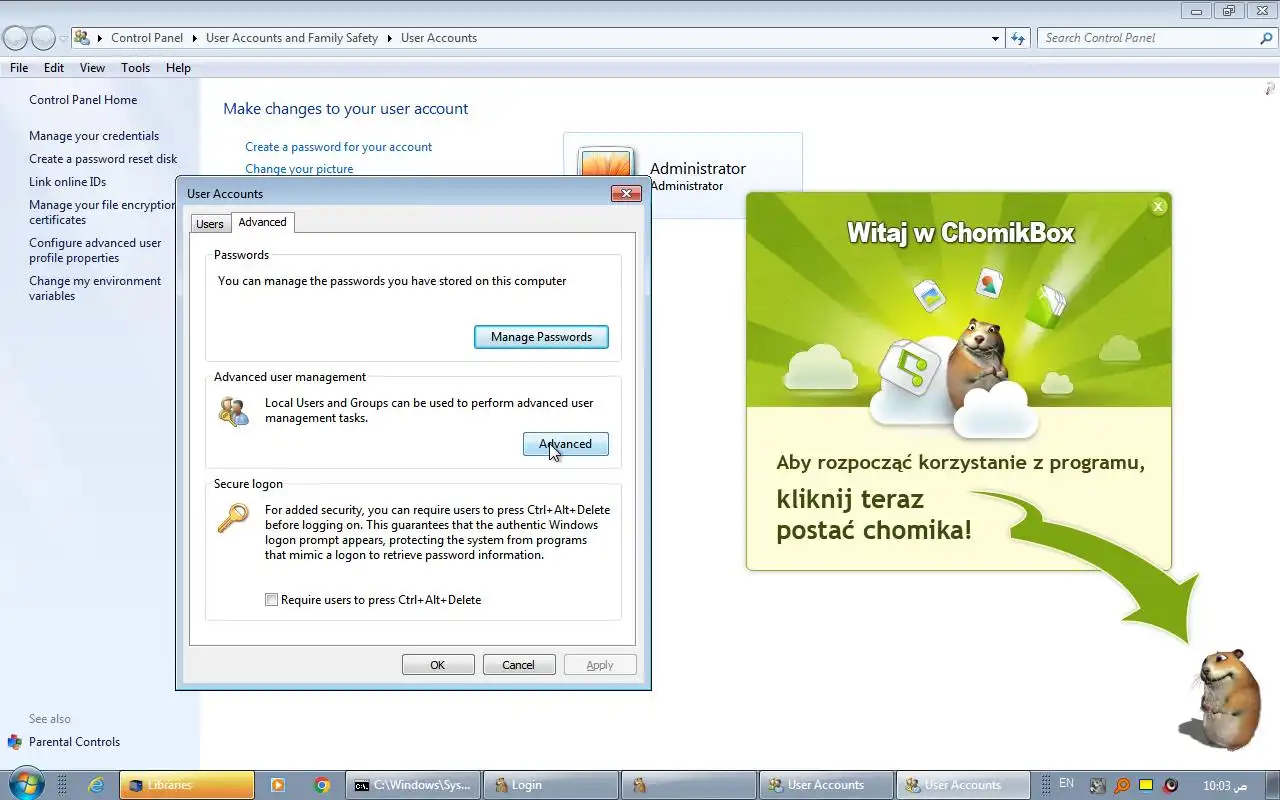
Task: Open the Parental Controls icon
Action: pyautogui.click(x=14, y=742)
